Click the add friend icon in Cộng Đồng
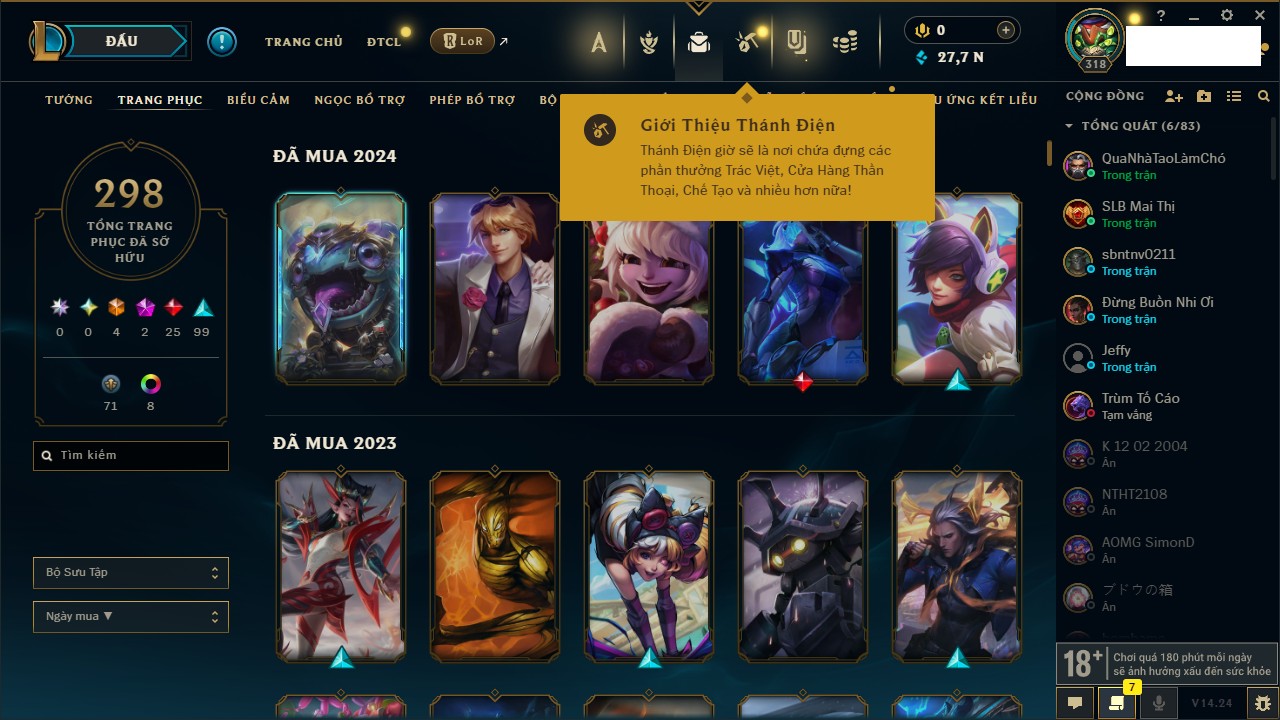The image size is (1280, 720). [1174, 96]
